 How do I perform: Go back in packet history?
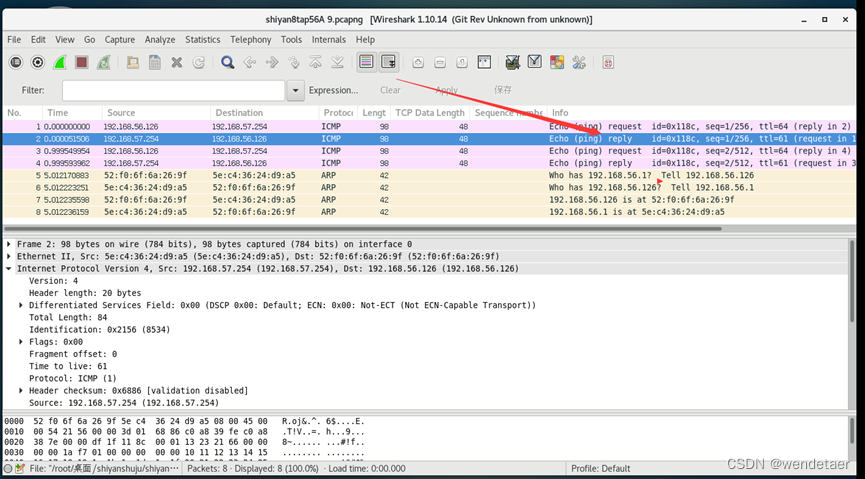(x=250, y=62)
